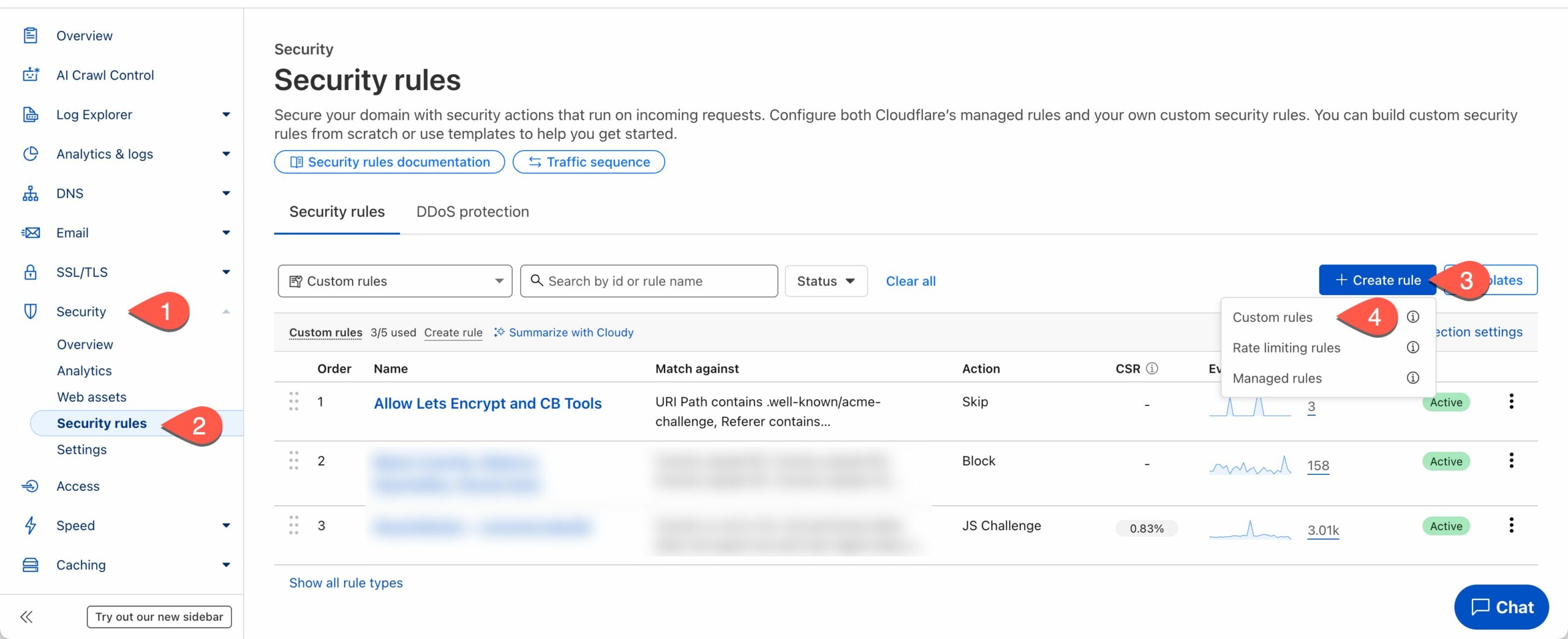Click the Search by id or rule name field
This screenshot has width=1568, height=639.
coord(649,281)
